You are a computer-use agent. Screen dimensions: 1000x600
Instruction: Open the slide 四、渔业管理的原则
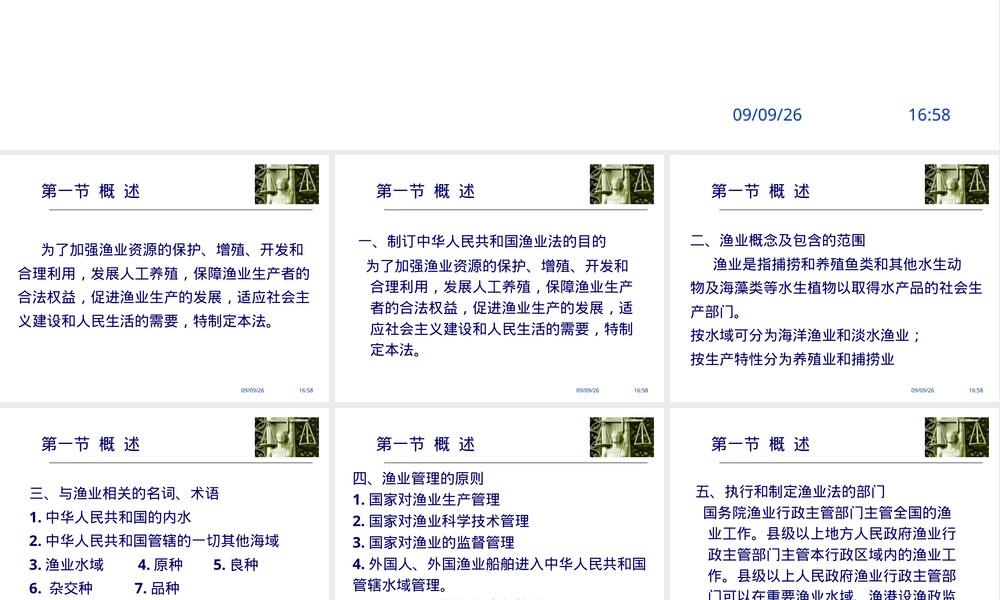499,504
